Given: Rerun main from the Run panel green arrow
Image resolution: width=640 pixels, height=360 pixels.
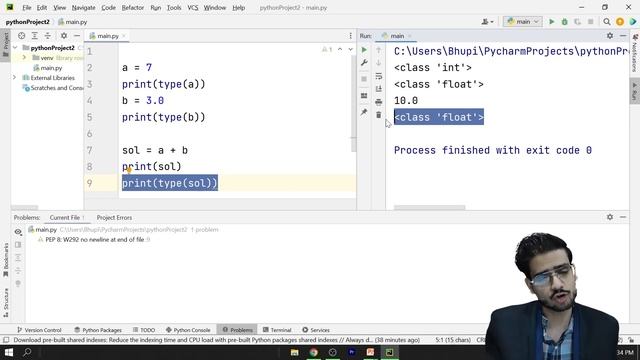Looking at the screenshot, I should pos(364,50).
